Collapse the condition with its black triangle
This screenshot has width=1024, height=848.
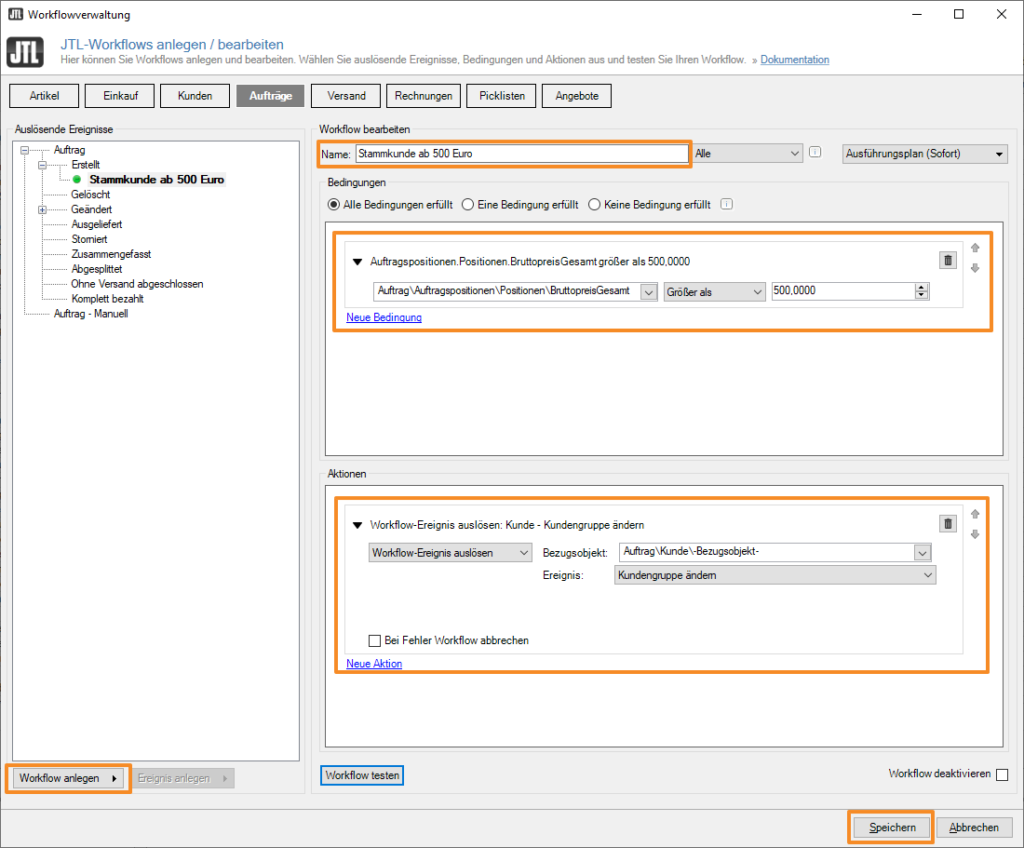tap(357, 262)
